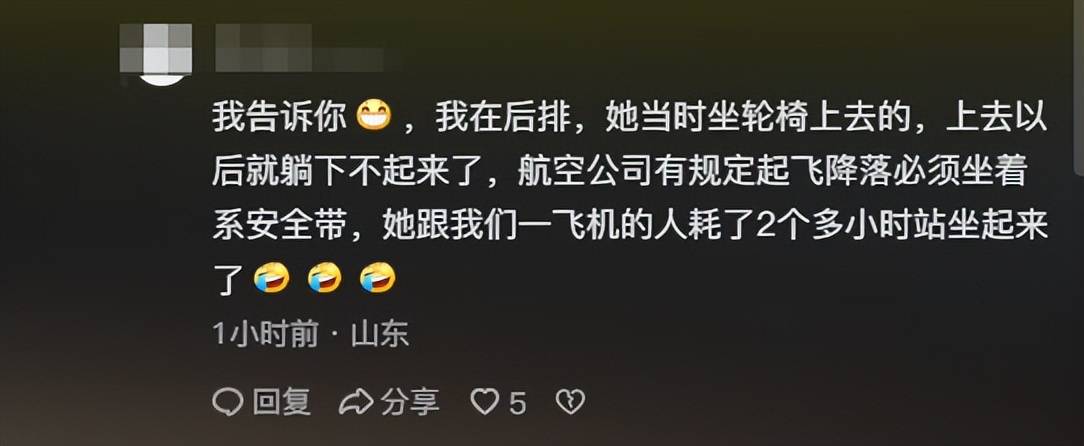Click the share arrow icon

click(x=356, y=402)
